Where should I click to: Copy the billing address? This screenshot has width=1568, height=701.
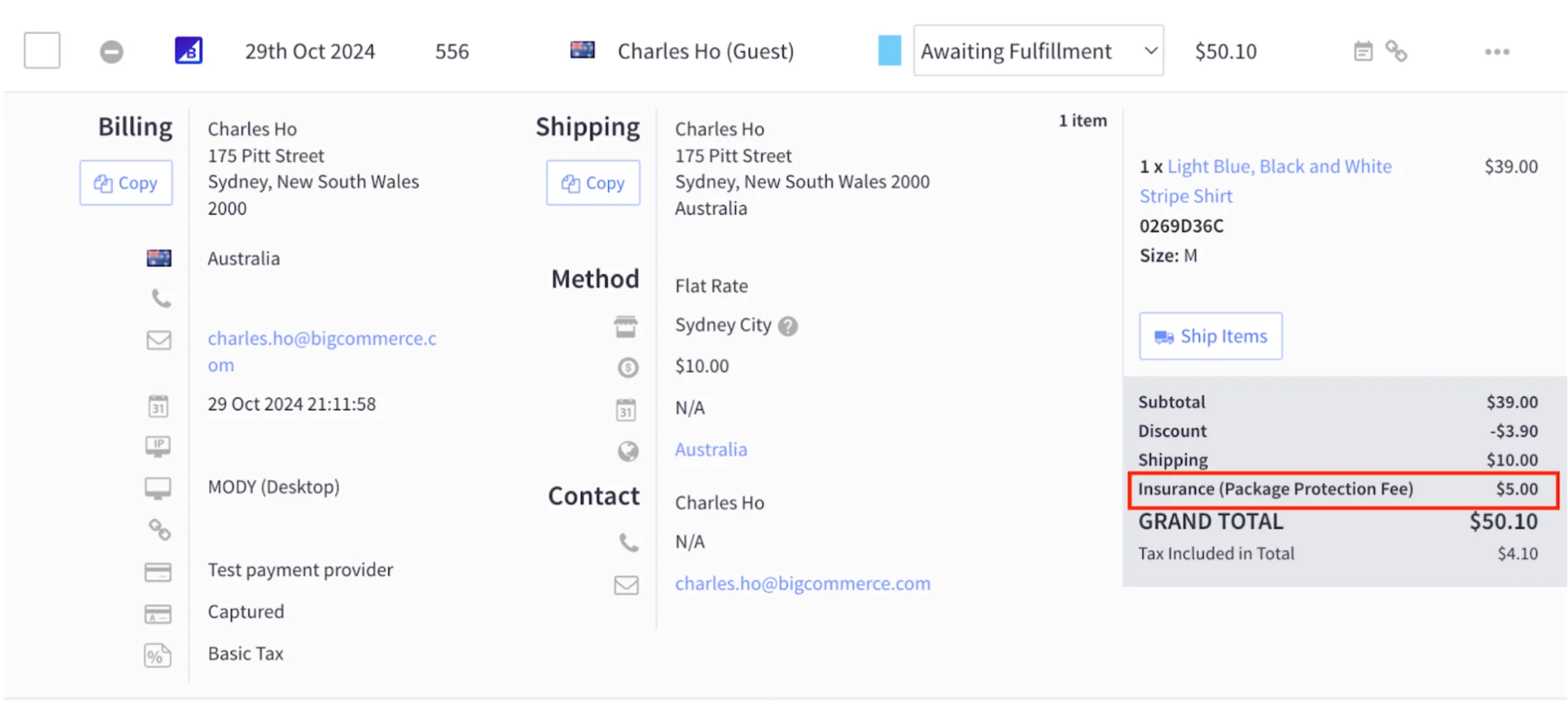(126, 183)
